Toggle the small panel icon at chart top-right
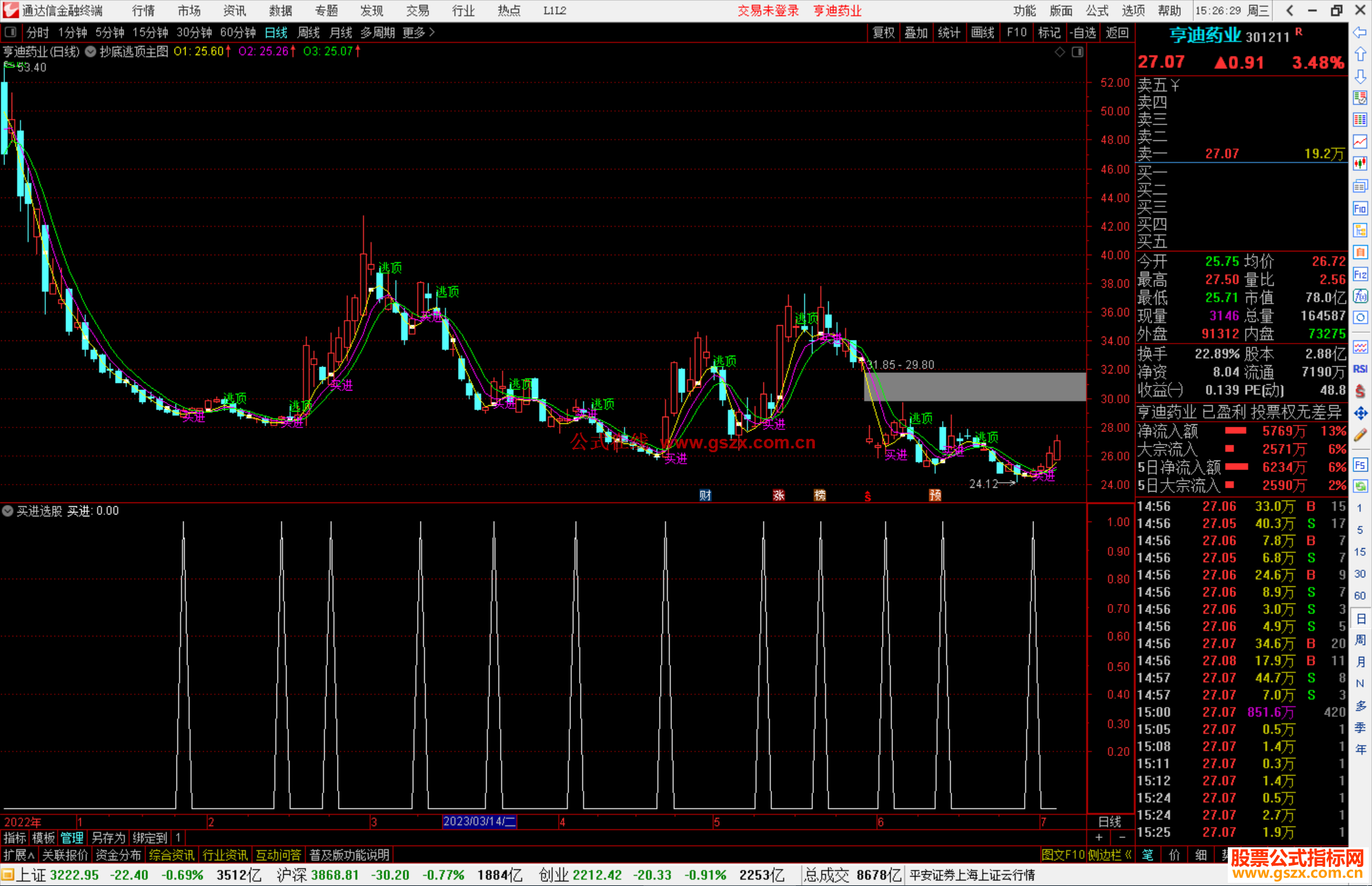Image resolution: width=1372 pixels, height=886 pixels. (1077, 52)
